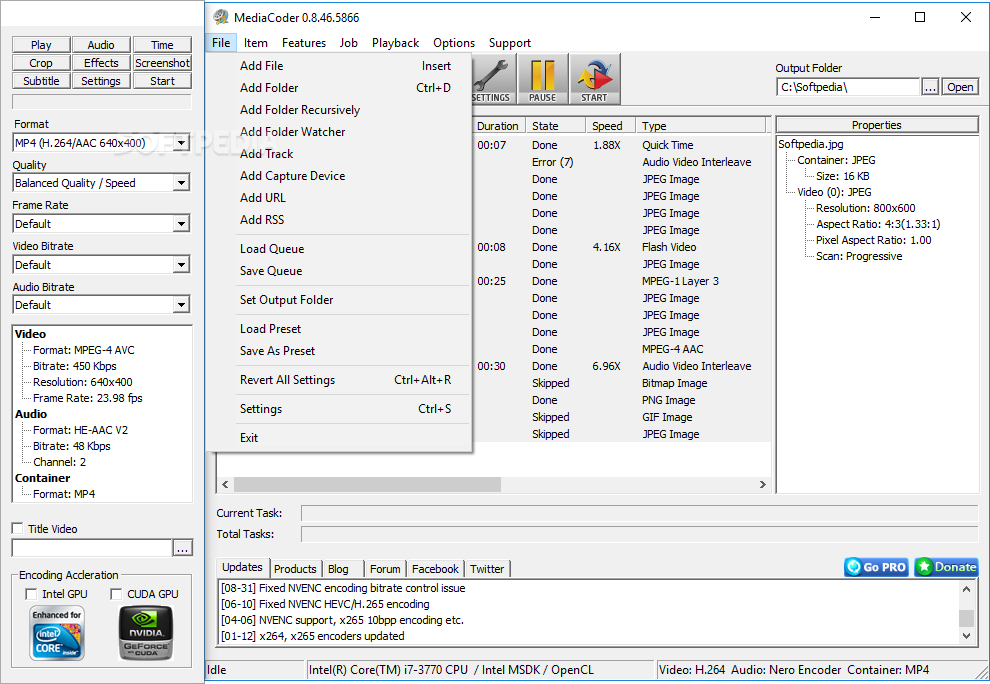Enable the Title Video checkbox
Viewport: 990px width, 684px height.
click(x=18, y=529)
